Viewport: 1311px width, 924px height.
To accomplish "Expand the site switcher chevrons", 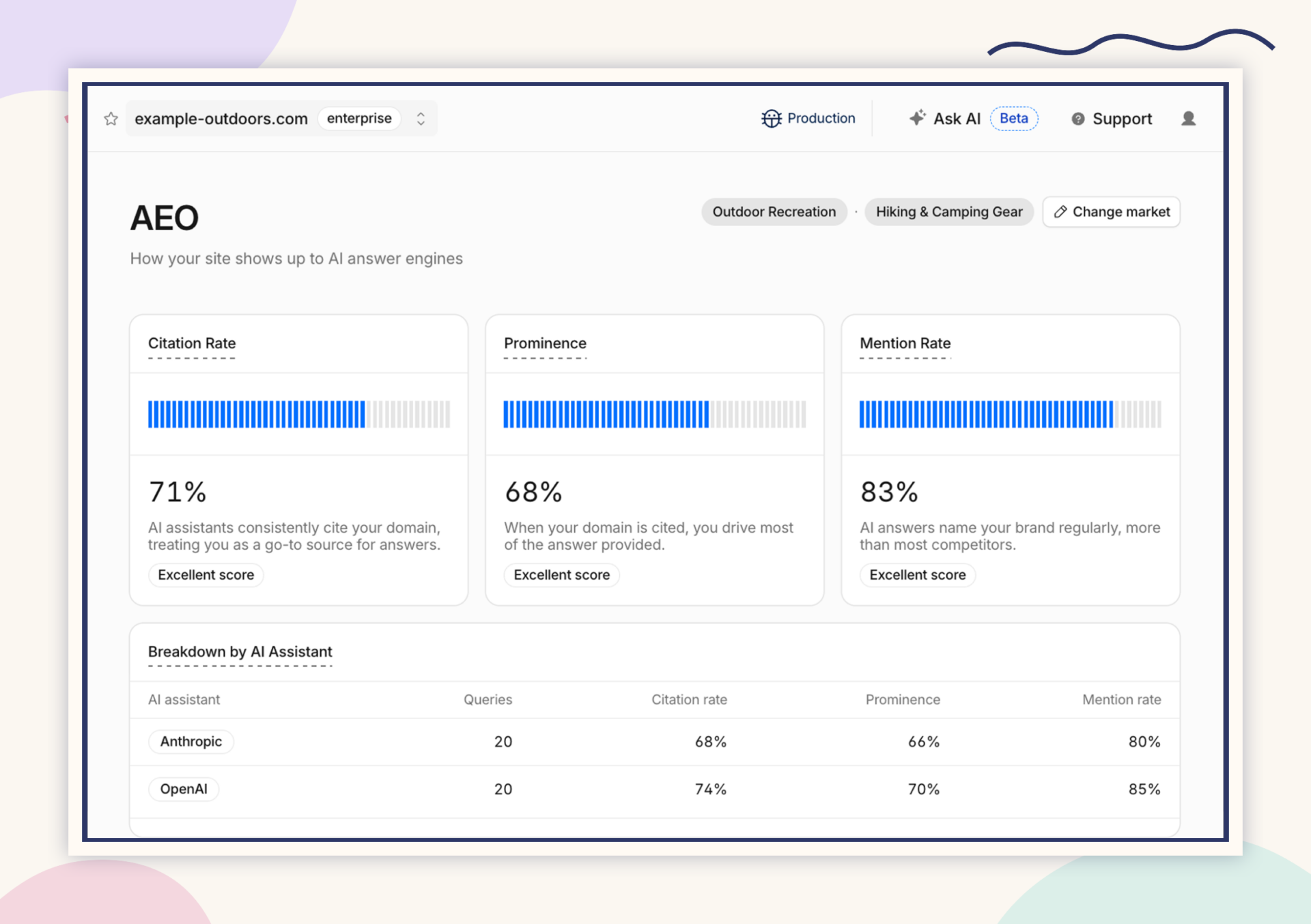I will click(x=421, y=119).
